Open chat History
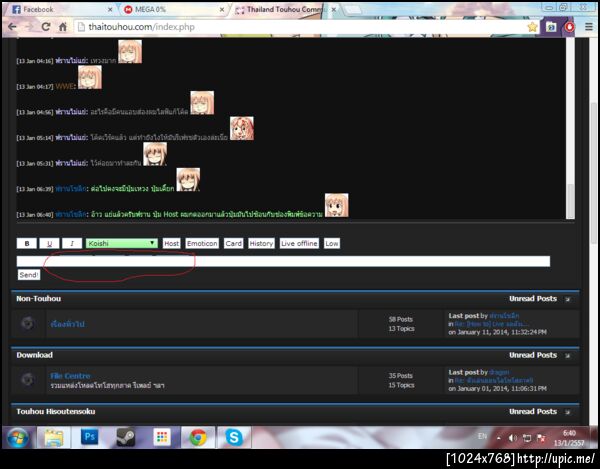Screen dimensions: 600x469 (x=261, y=243)
